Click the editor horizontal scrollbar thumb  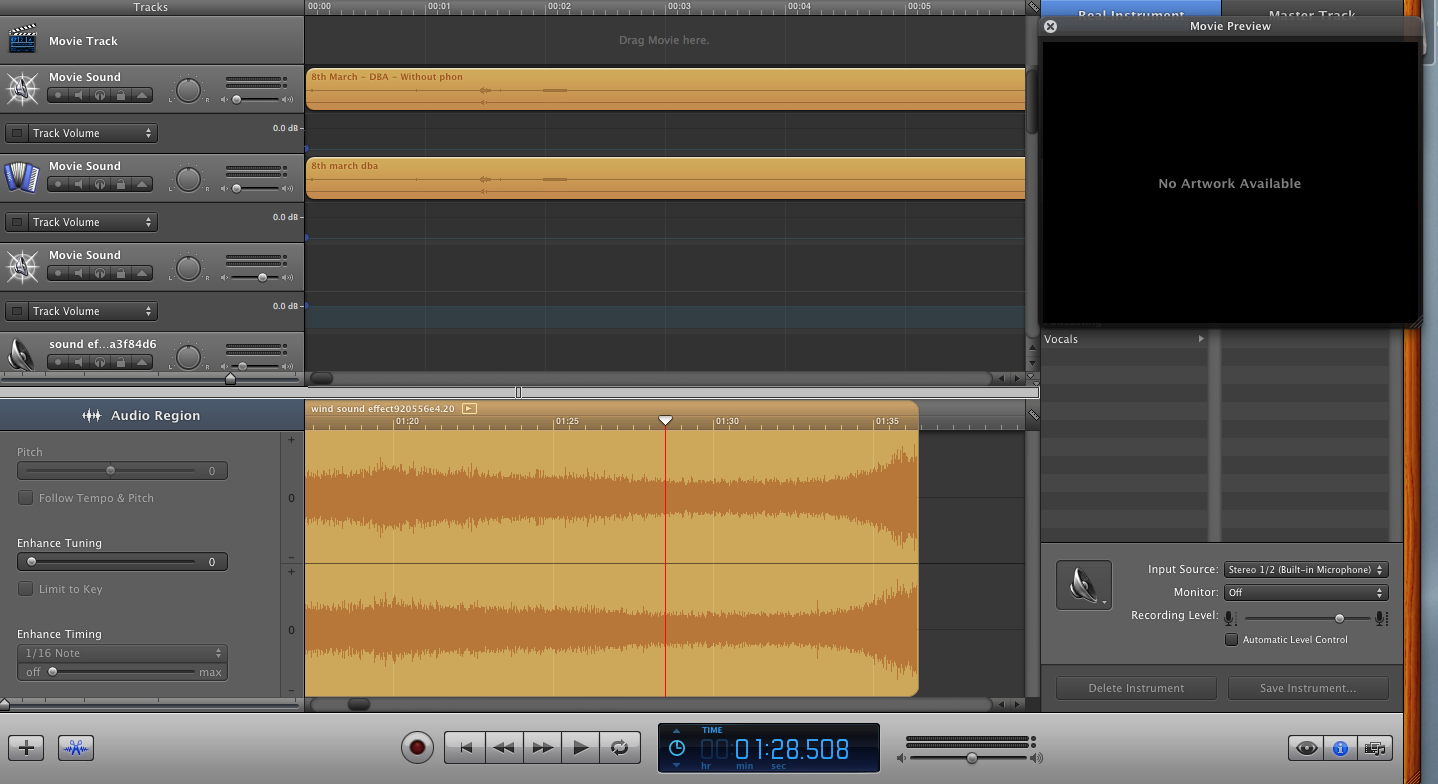click(x=358, y=704)
